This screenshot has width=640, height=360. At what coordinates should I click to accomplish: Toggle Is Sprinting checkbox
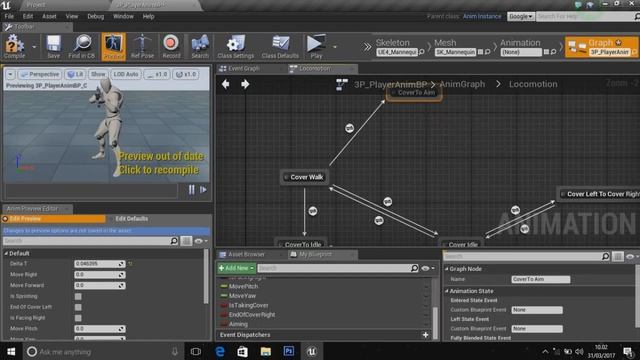pyautogui.click(x=78, y=296)
